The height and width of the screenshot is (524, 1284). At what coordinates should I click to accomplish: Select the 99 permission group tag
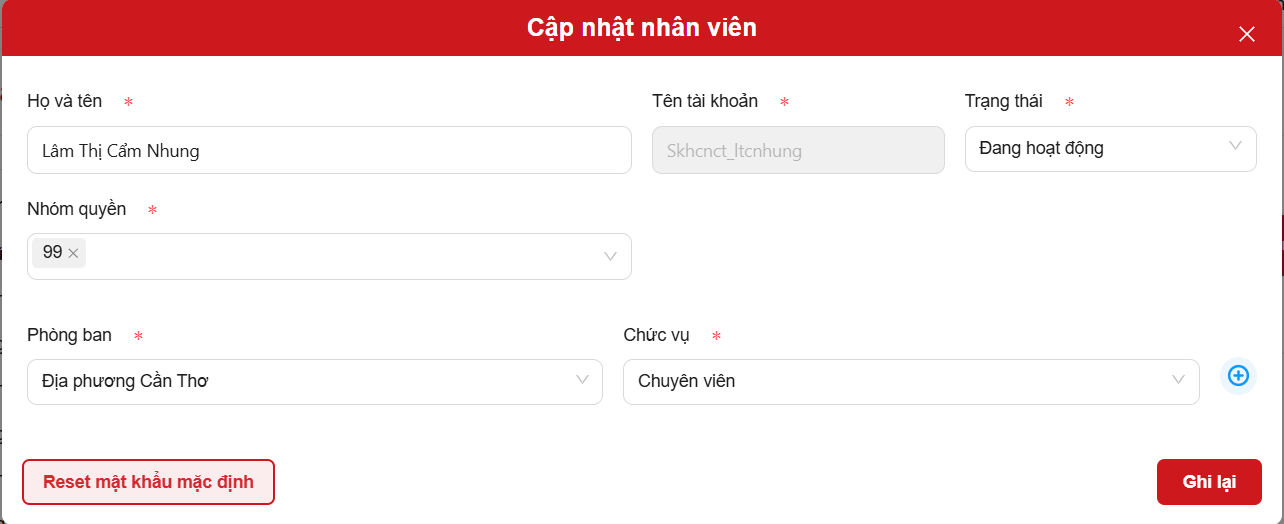(x=52, y=253)
